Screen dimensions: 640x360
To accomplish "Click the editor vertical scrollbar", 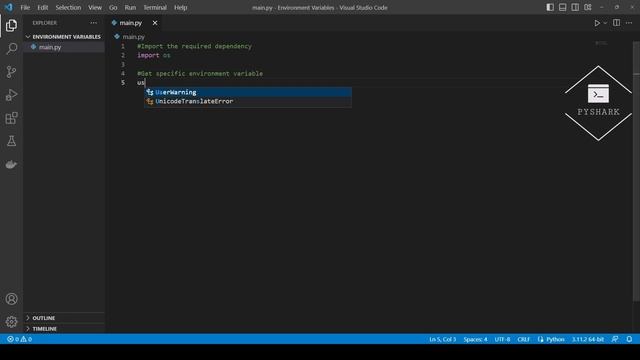I will 636,171.
